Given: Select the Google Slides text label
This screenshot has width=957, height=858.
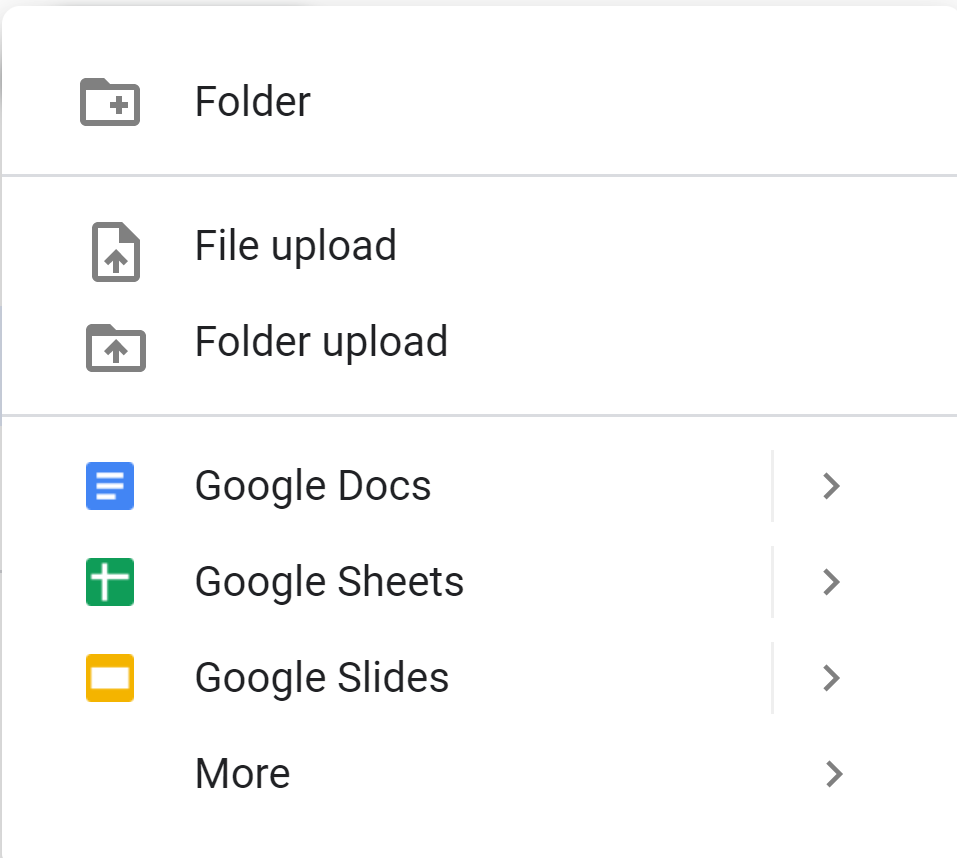Looking at the screenshot, I should click(322, 678).
